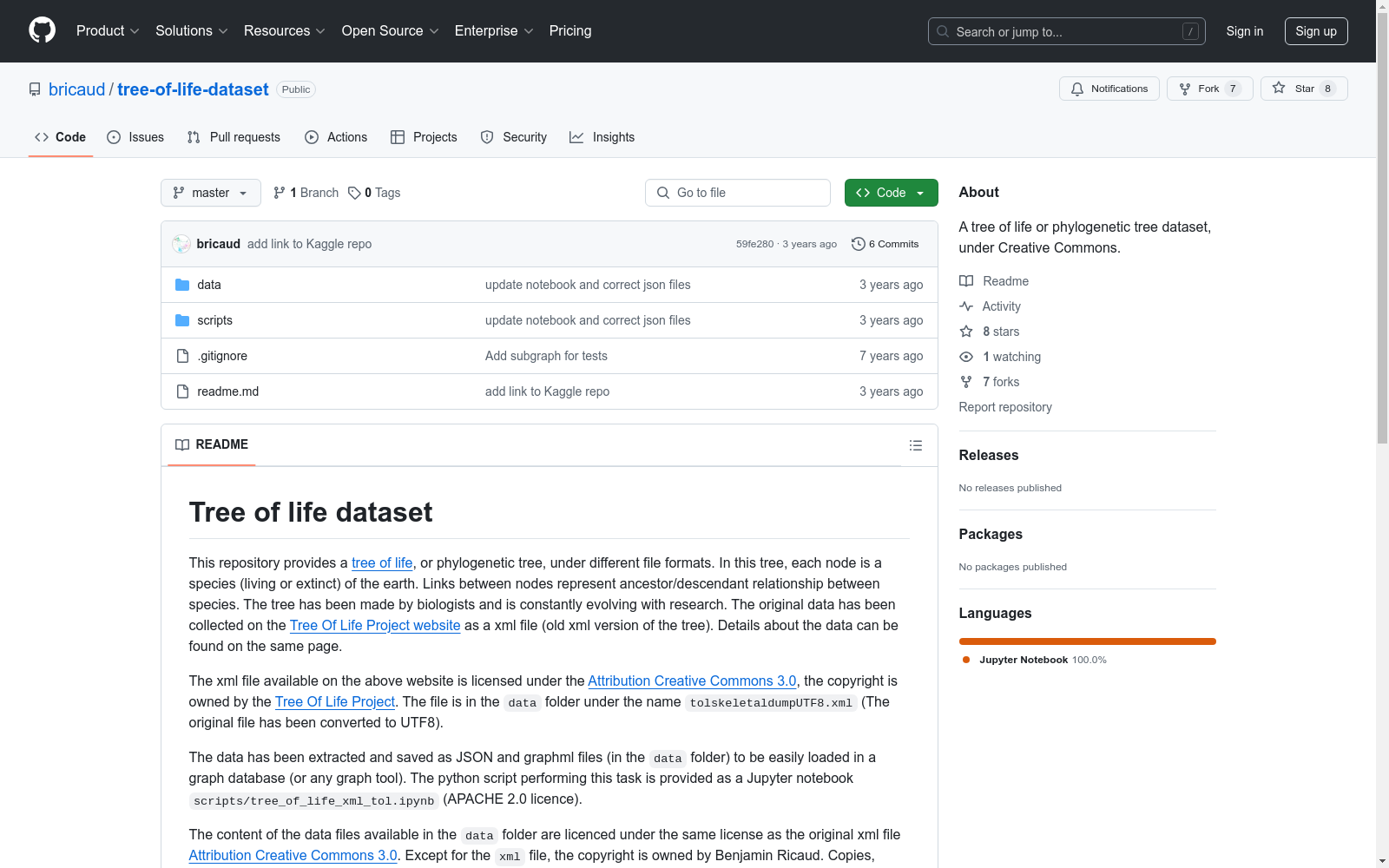
Task: Expand the Enterprise menu
Action: point(494,30)
